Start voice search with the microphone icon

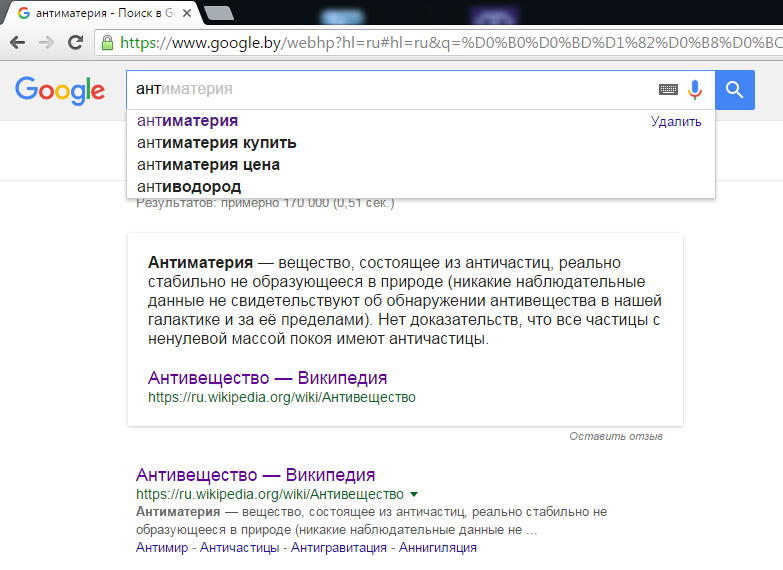695,90
